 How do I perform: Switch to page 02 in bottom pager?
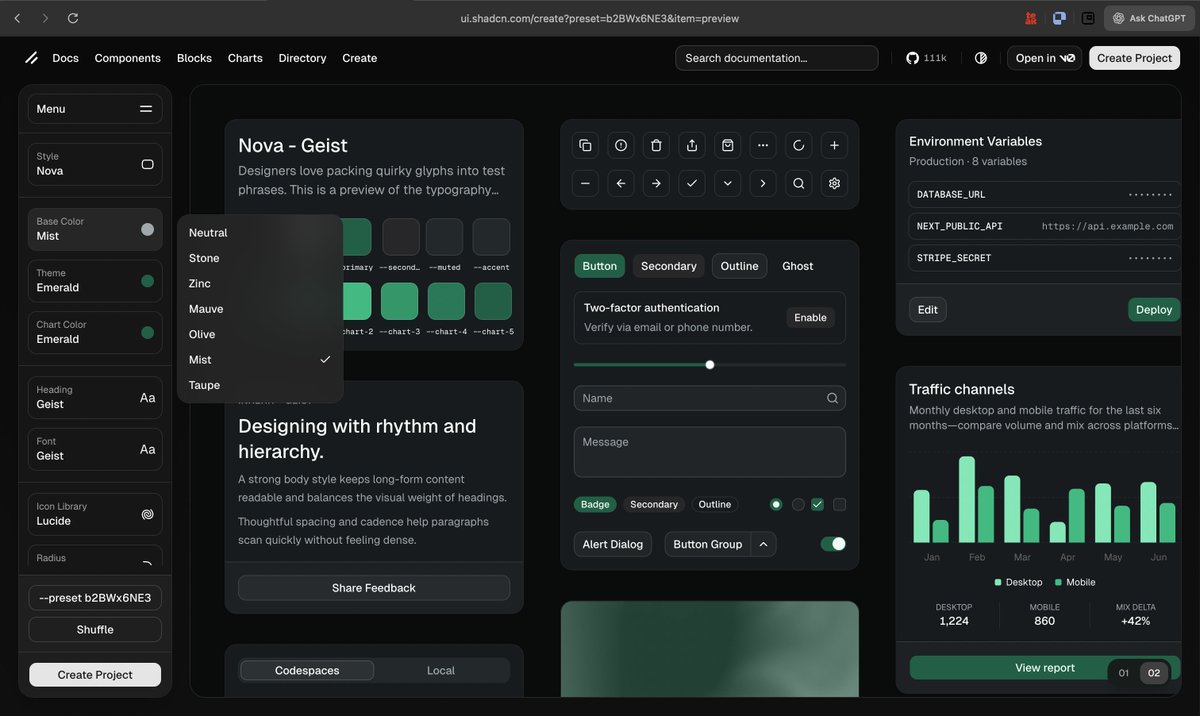point(1154,673)
